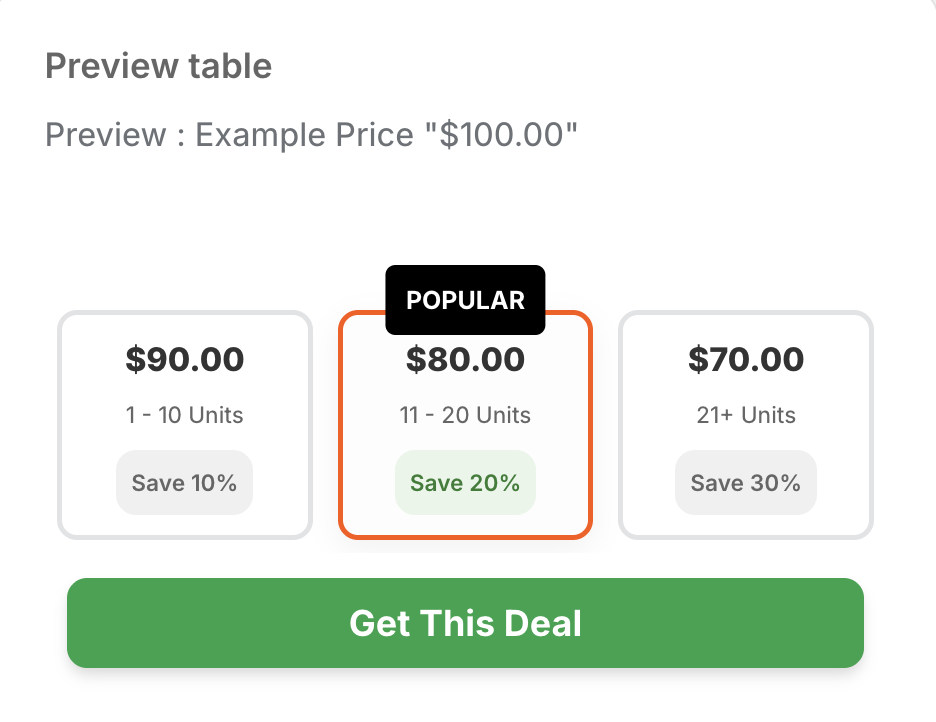Screen dimensions: 936x722
Task: Click the Save 10% badge
Action: (x=184, y=483)
